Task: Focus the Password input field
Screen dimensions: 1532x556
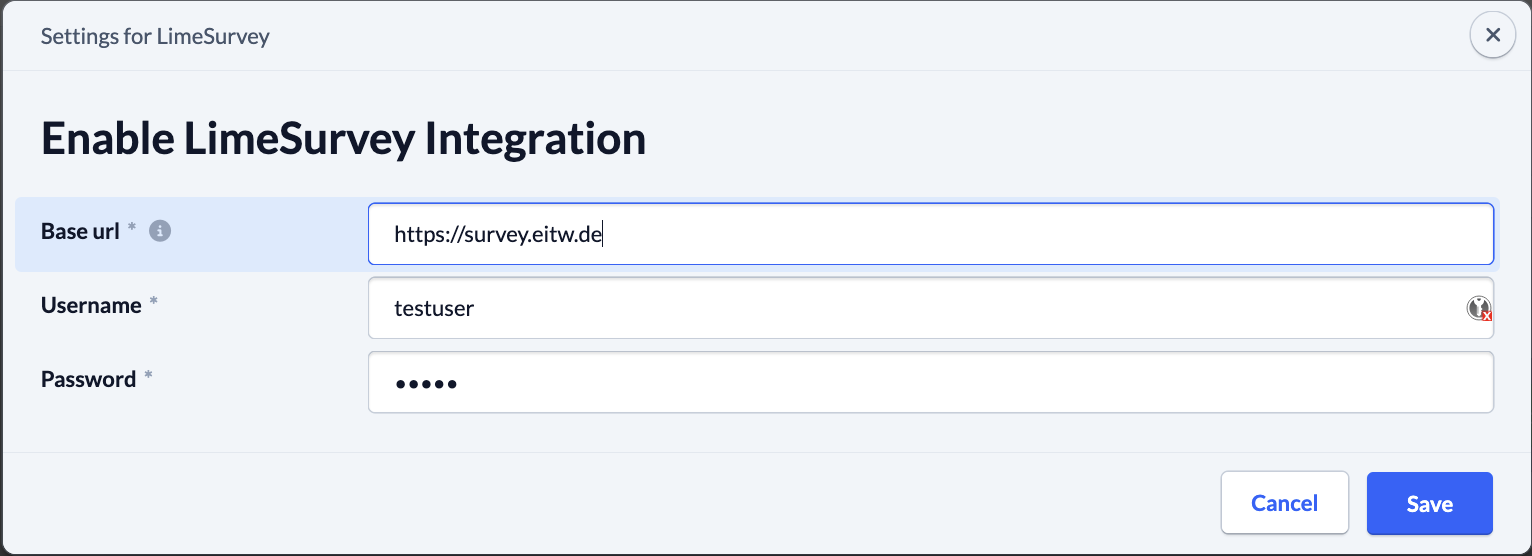Action: [x=931, y=382]
